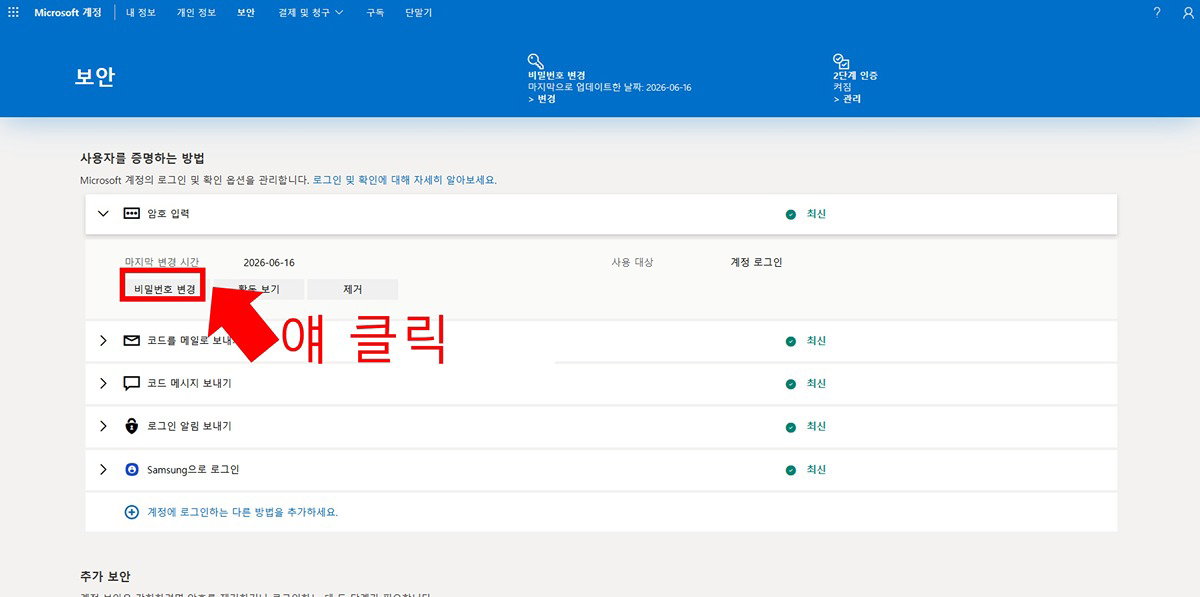This screenshot has width=1200, height=597.
Task: Expand the 로그인 알림 보내기 row
Action: [x=103, y=426]
